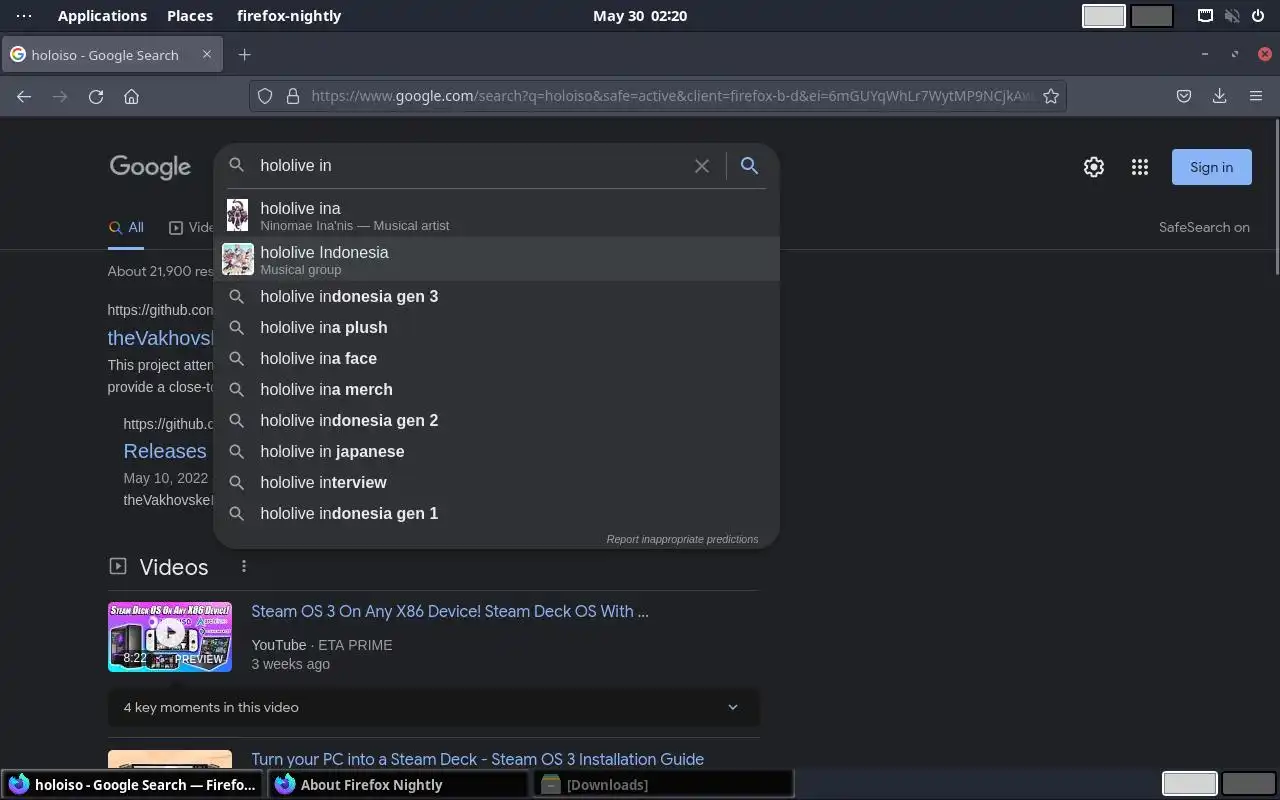Screen dimensions: 1280x800
Task: Save the page to Pocket
Action: coord(1184,96)
